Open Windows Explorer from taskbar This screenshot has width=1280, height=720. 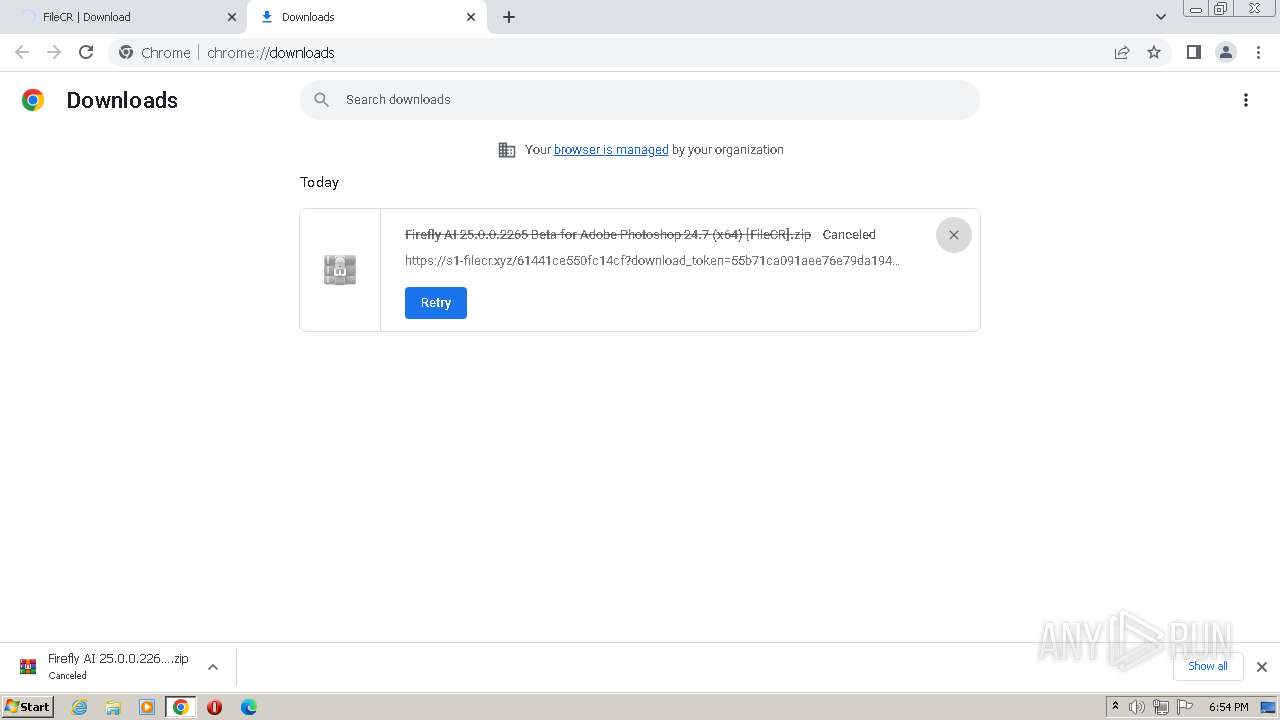tap(113, 707)
